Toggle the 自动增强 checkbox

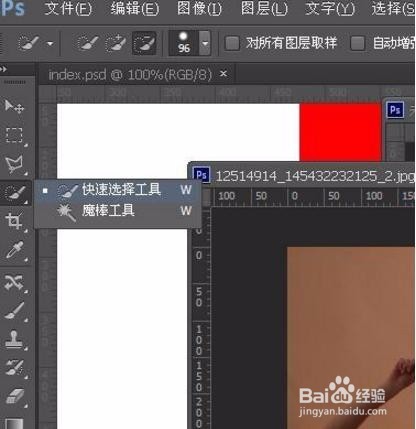(357, 43)
